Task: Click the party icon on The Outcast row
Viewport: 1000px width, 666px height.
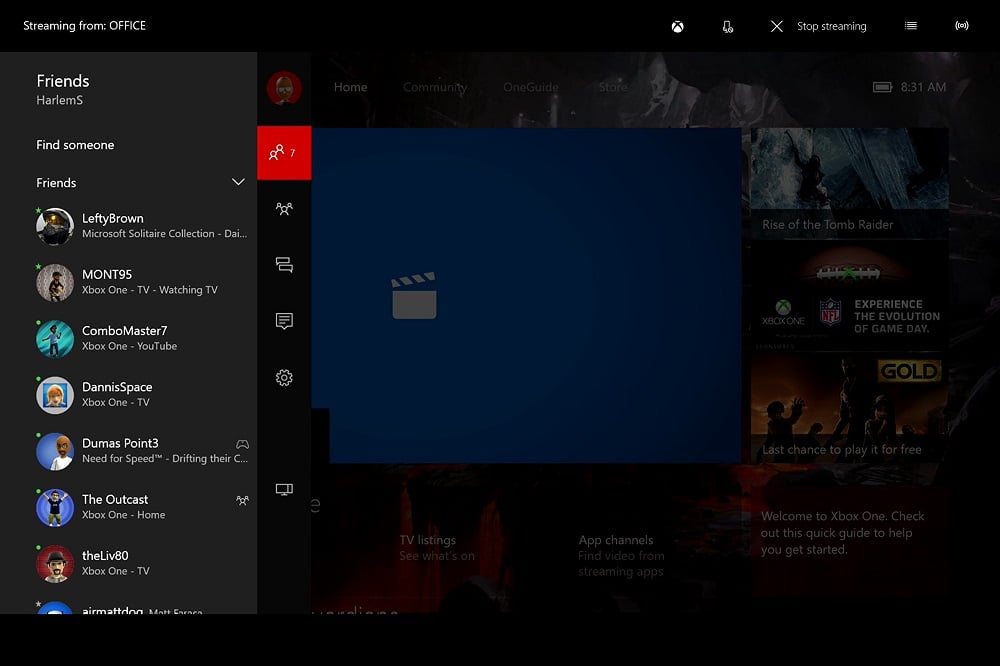Action: (242, 500)
